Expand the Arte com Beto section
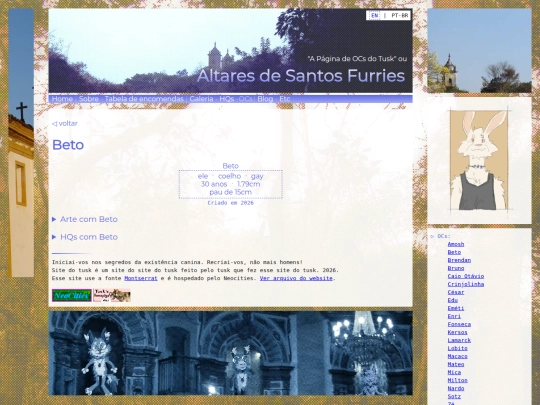The width and height of the screenshot is (540, 405). 85,219
